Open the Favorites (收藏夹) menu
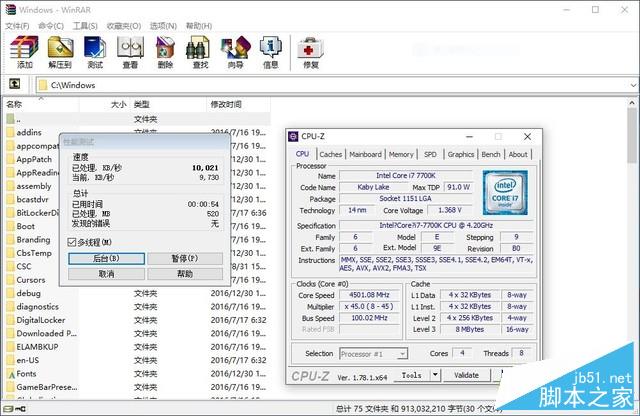 [x=124, y=26]
